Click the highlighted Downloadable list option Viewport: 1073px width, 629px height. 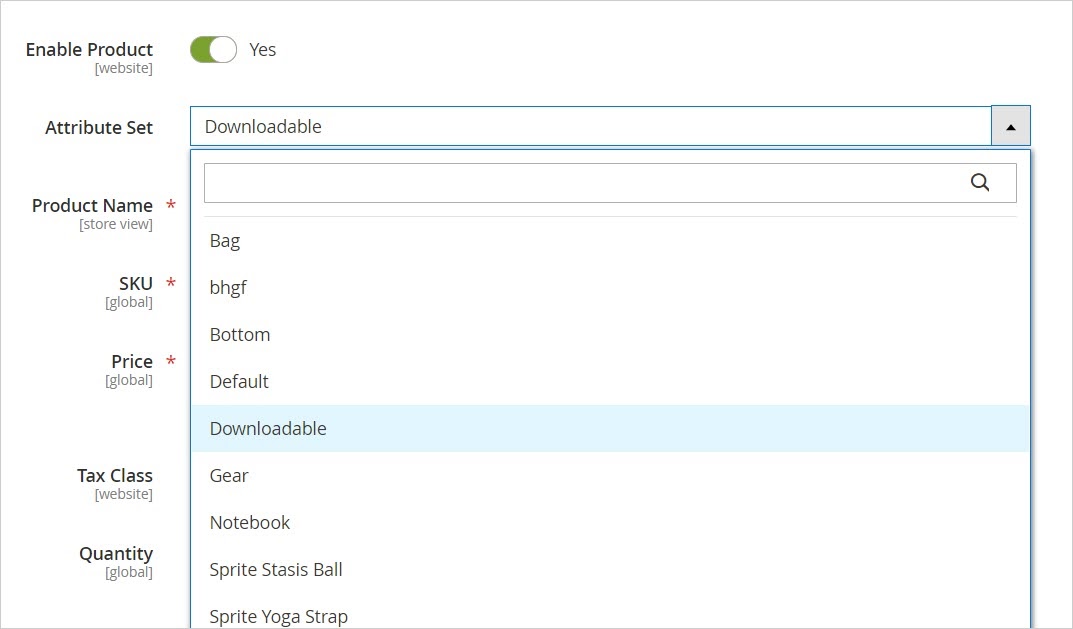pyautogui.click(x=268, y=429)
